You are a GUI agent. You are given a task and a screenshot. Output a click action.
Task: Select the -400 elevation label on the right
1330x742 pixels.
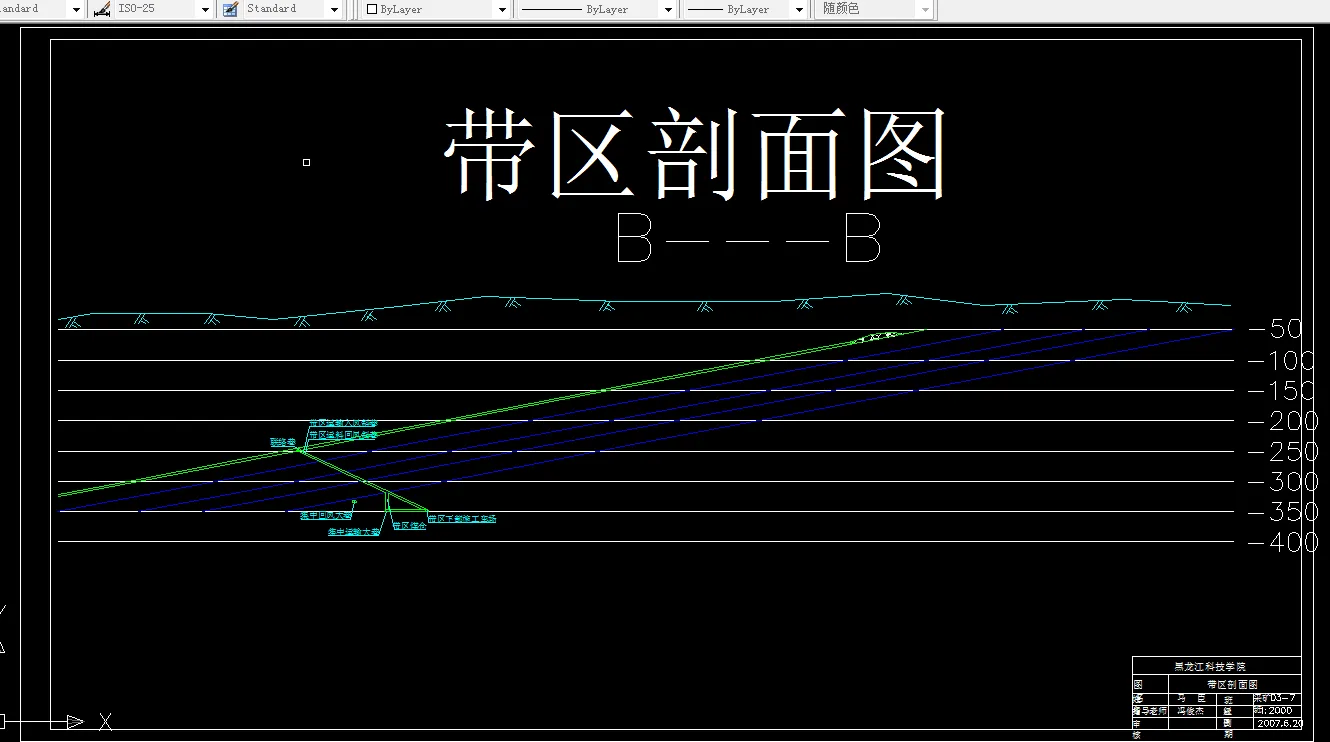(1286, 543)
